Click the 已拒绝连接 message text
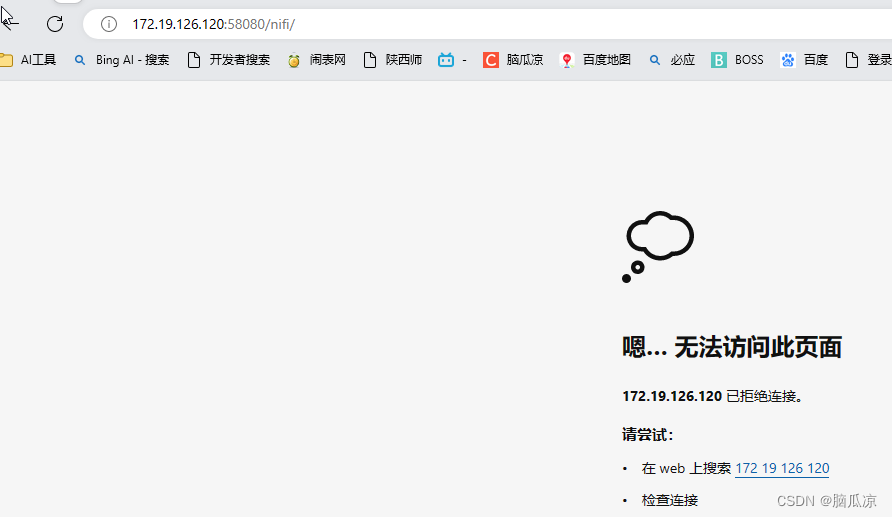This screenshot has height=517, width=892. (764, 396)
